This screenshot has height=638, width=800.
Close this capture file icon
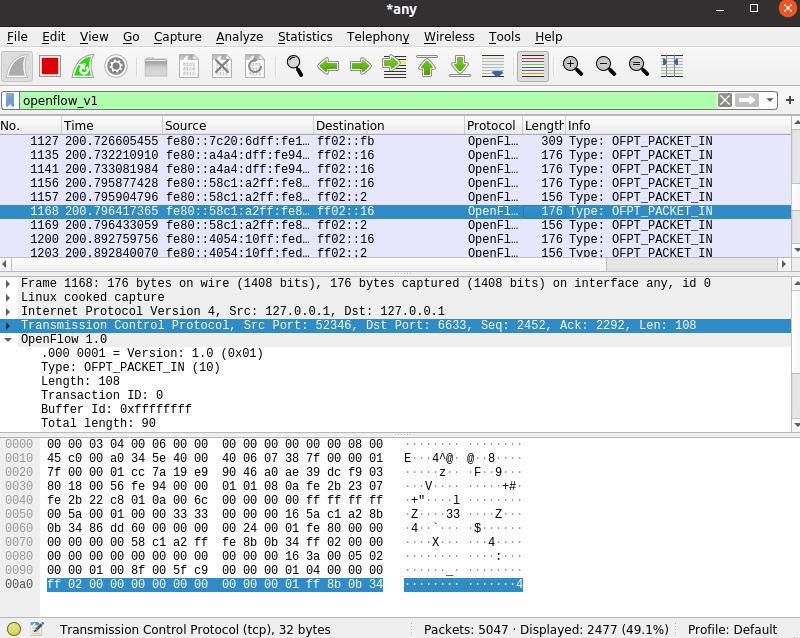[x=222, y=66]
